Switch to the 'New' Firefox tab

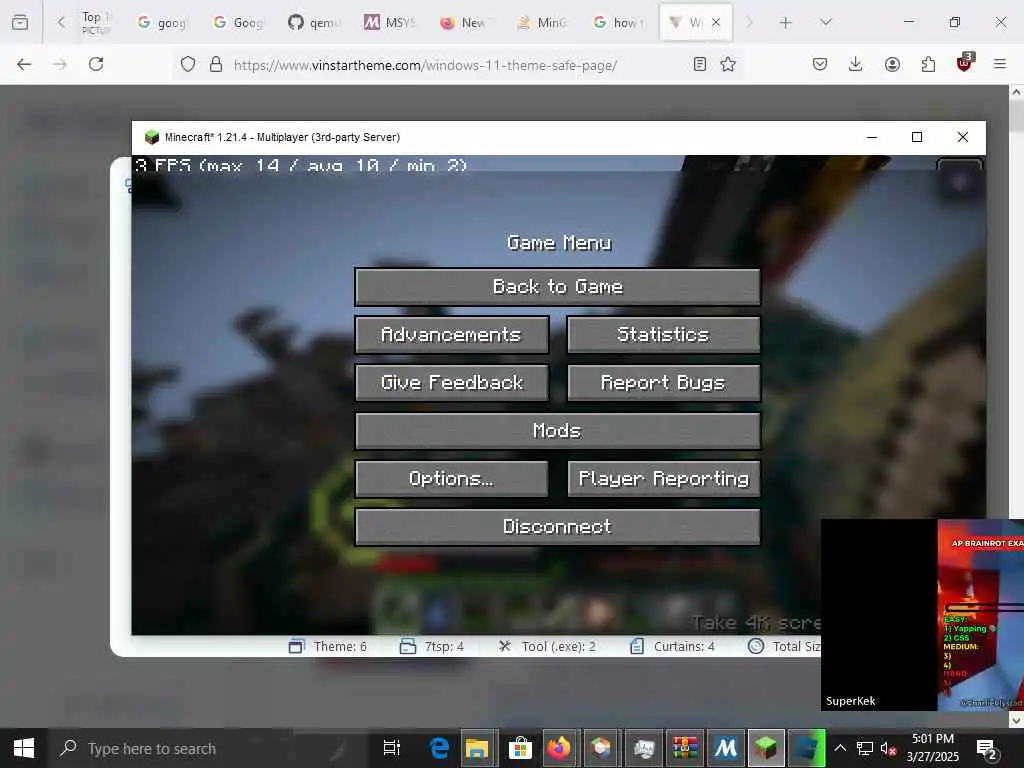pos(466,22)
